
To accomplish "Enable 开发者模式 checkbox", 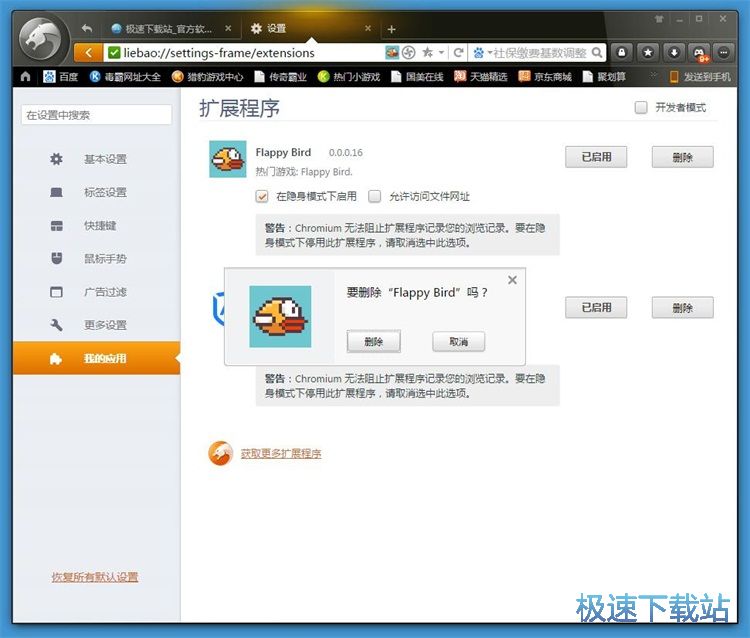I will click(x=641, y=107).
